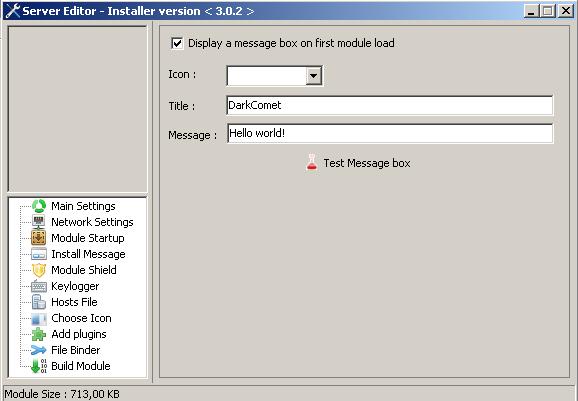Click the red flask test icon

tap(312, 163)
